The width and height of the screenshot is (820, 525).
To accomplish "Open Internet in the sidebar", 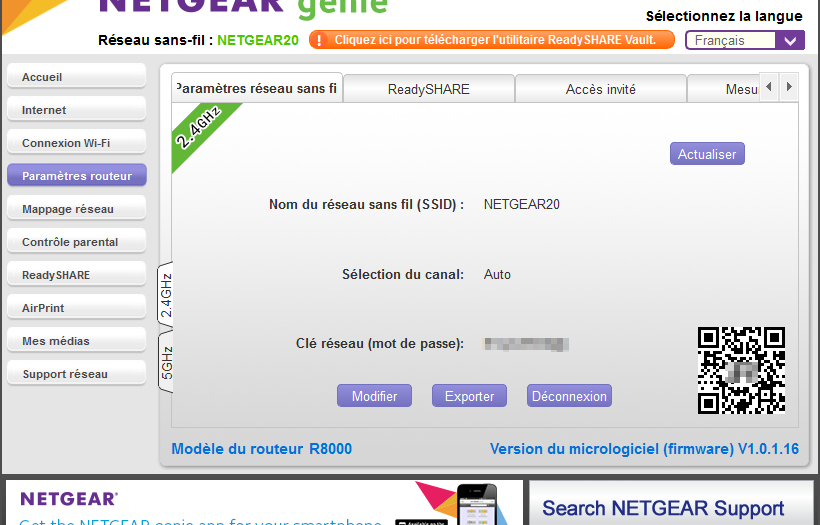I will [76, 110].
